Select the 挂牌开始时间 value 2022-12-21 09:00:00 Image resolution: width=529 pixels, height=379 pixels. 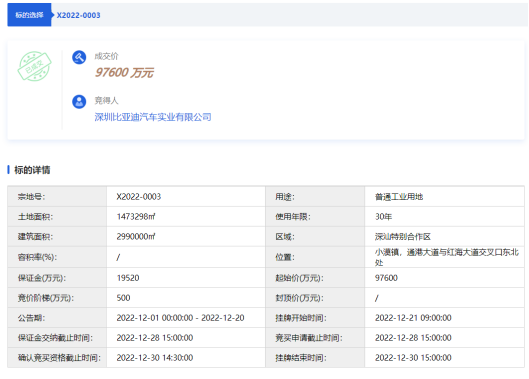[x=413, y=318]
